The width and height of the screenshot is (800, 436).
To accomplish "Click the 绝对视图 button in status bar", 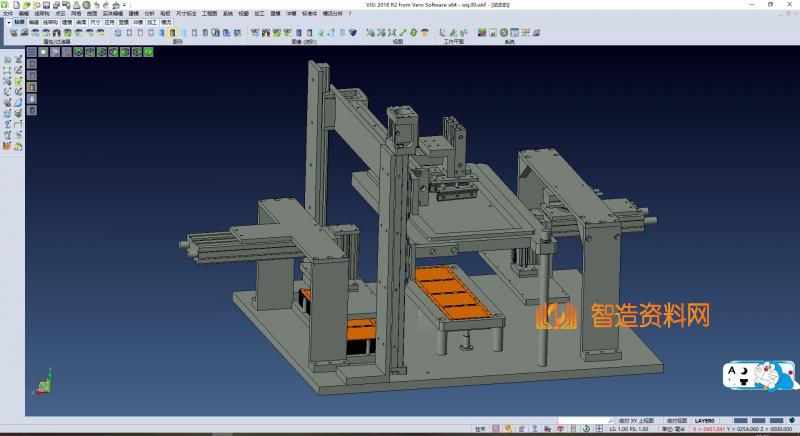I will pyautogui.click(x=676, y=420).
